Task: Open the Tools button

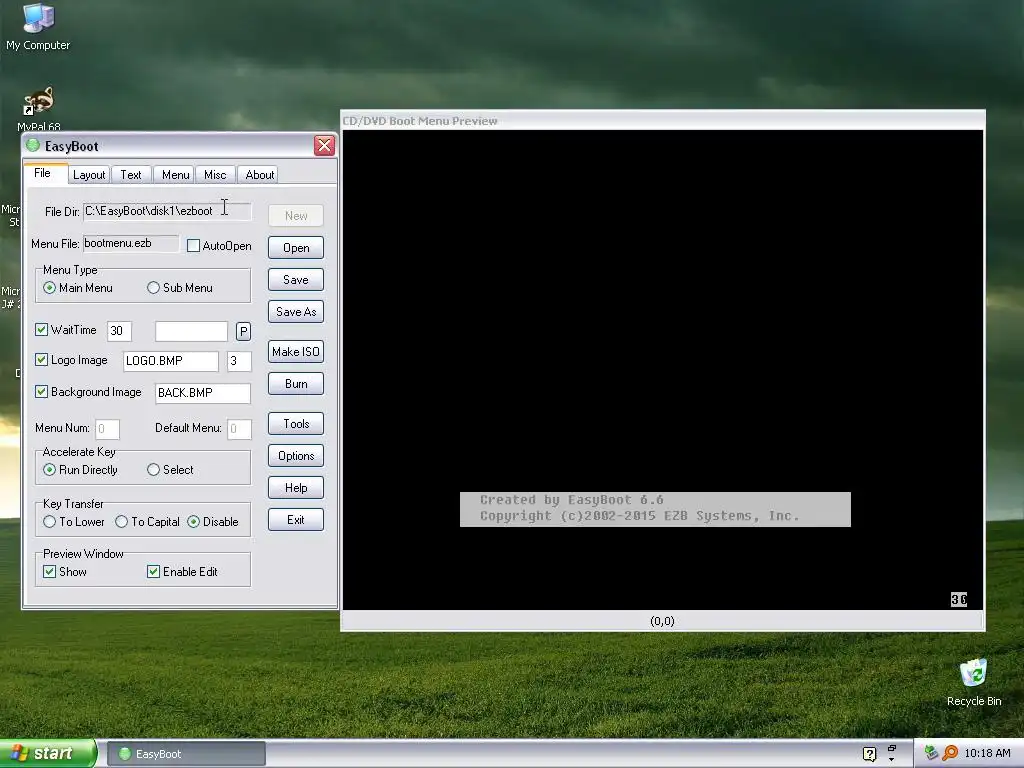Action: [x=296, y=424]
